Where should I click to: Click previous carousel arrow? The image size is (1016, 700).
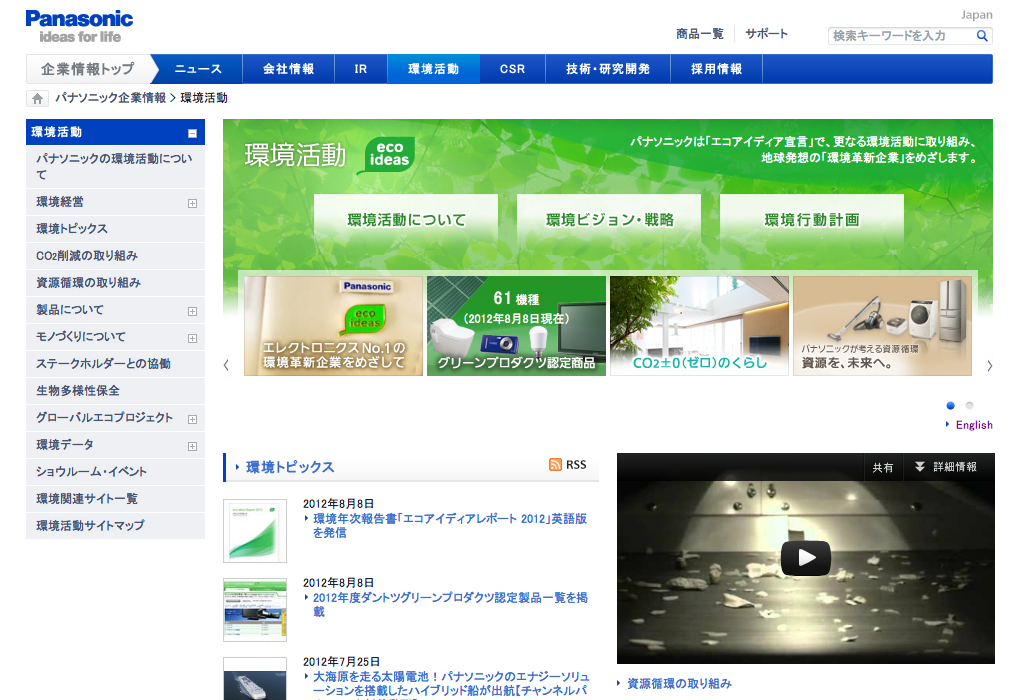point(226,365)
